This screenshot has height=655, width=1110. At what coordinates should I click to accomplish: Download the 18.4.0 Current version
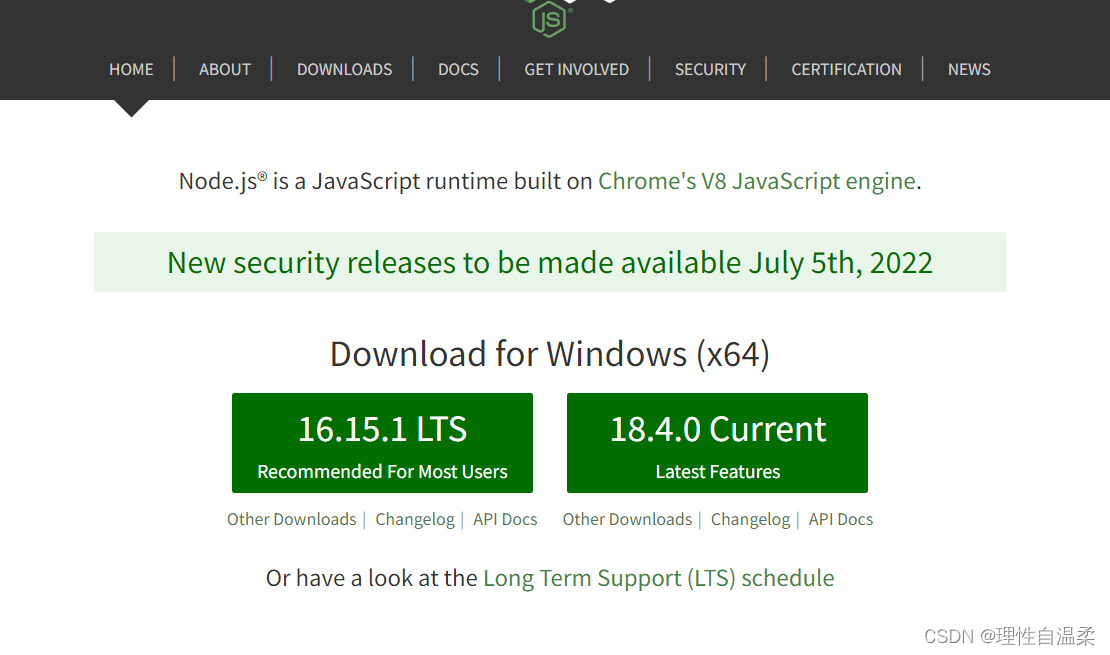717,443
